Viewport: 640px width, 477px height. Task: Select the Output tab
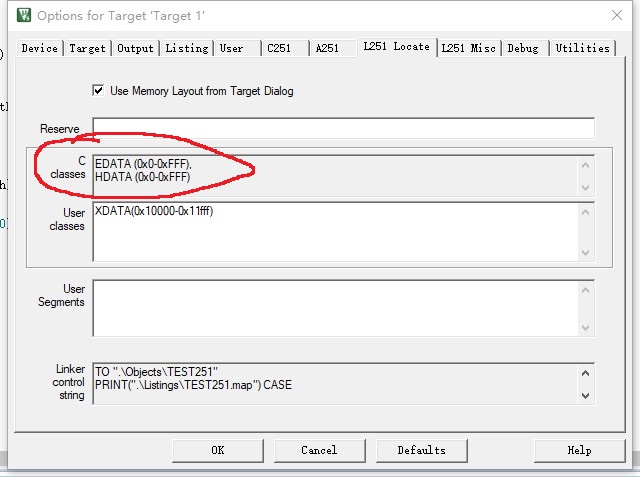[x=136, y=48]
